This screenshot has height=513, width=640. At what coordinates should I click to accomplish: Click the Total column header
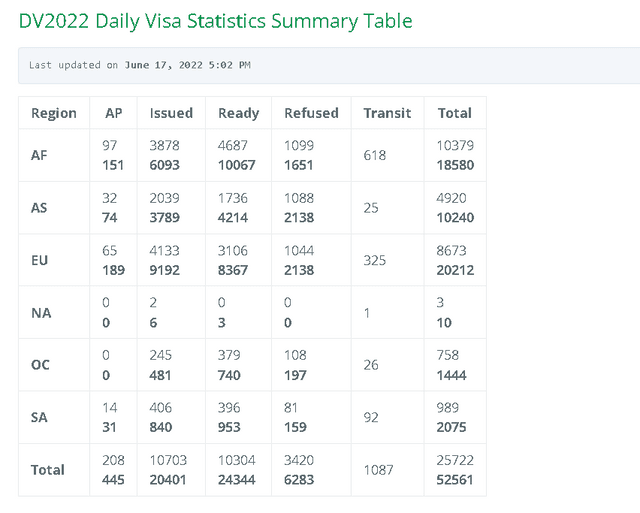(x=455, y=113)
